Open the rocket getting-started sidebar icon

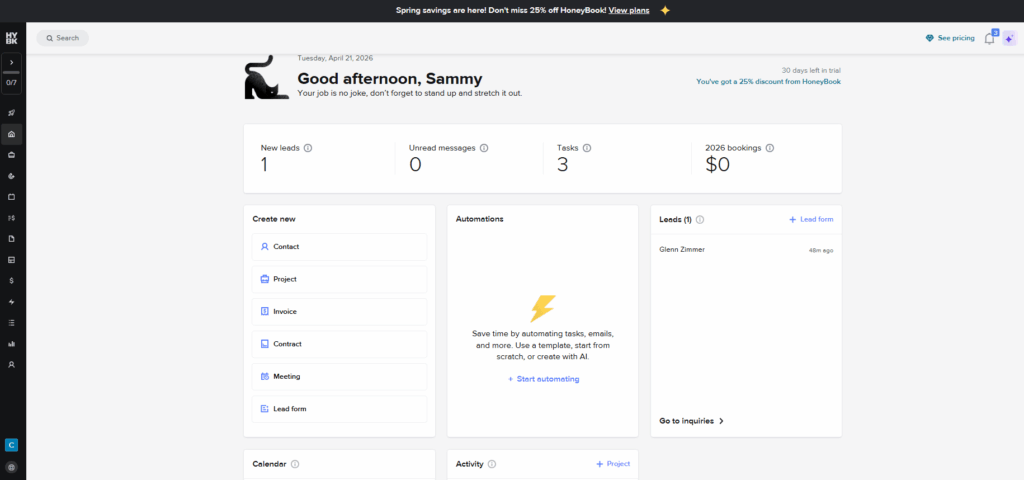click(11, 113)
